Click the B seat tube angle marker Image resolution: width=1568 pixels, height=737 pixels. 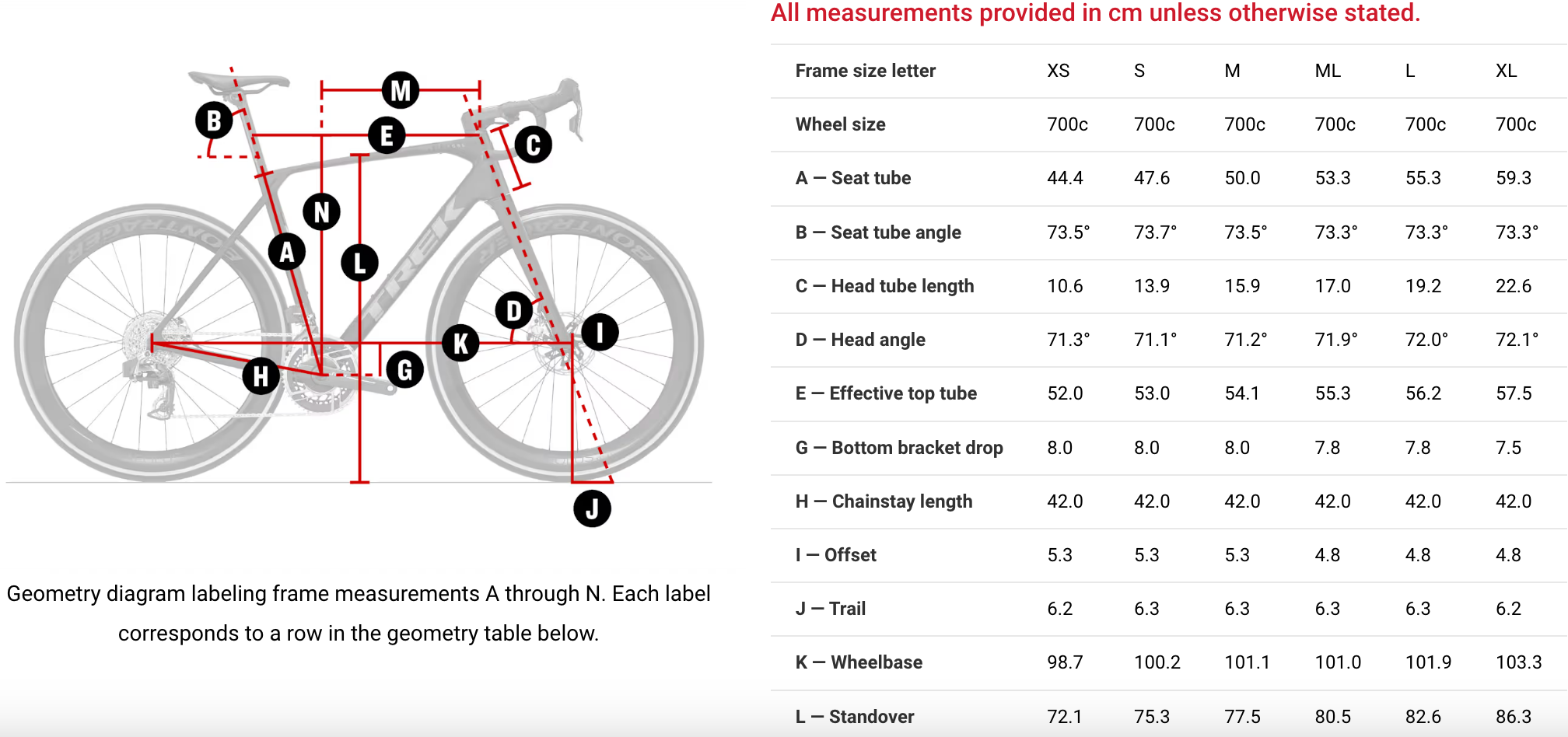pos(214,121)
